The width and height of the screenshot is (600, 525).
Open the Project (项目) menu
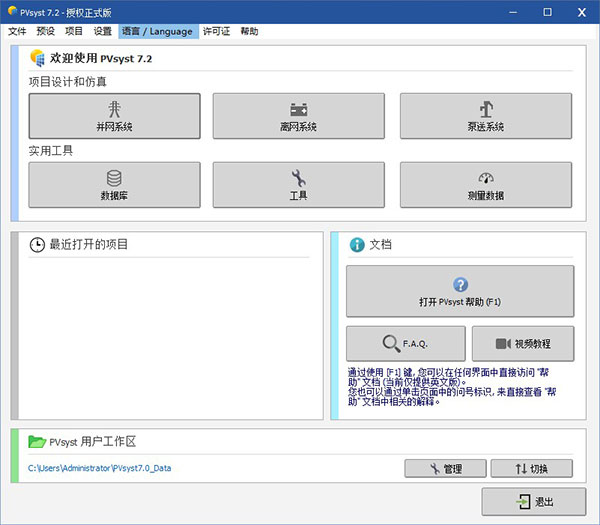[x=74, y=32]
